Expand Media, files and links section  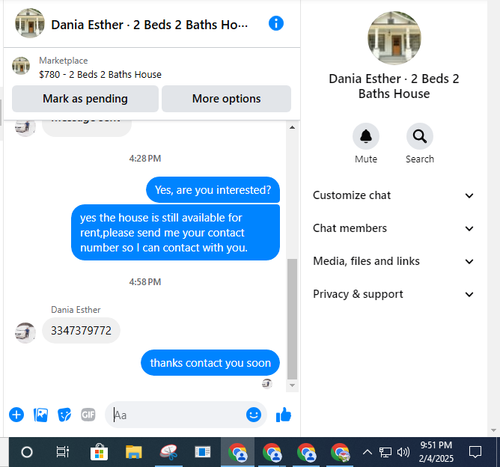point(393,261)
